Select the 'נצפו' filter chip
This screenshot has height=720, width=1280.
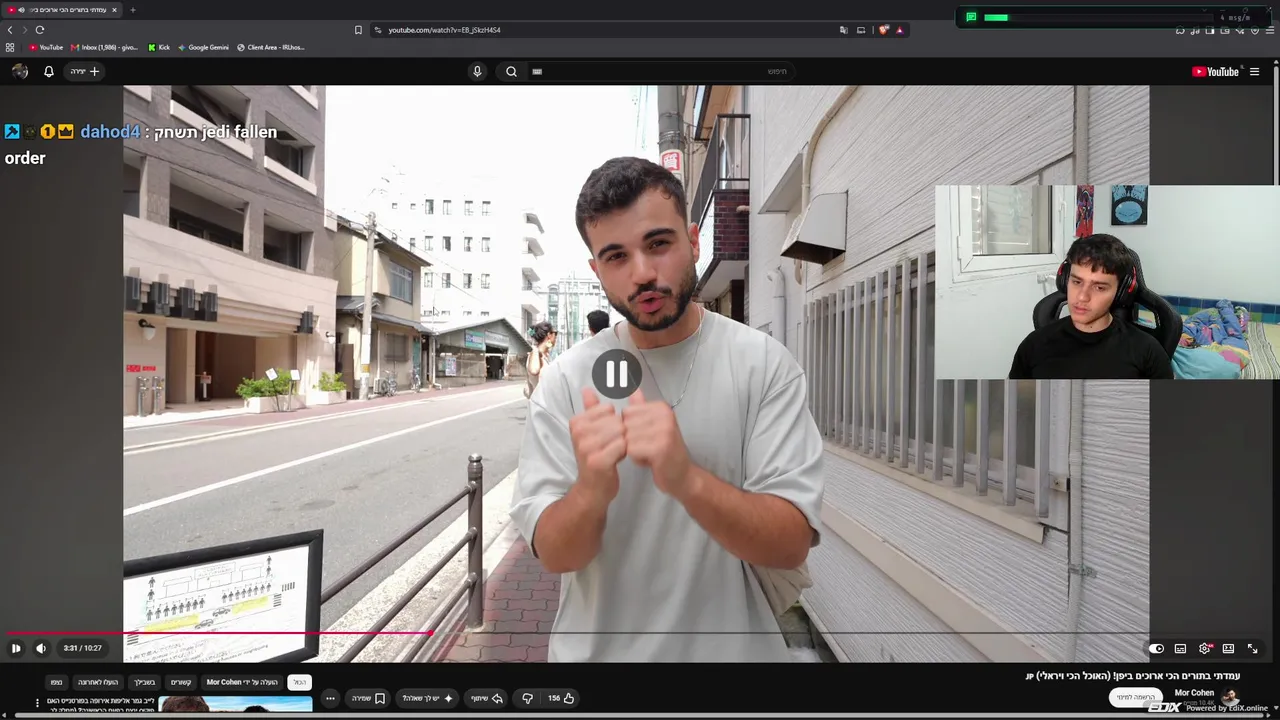56,682
